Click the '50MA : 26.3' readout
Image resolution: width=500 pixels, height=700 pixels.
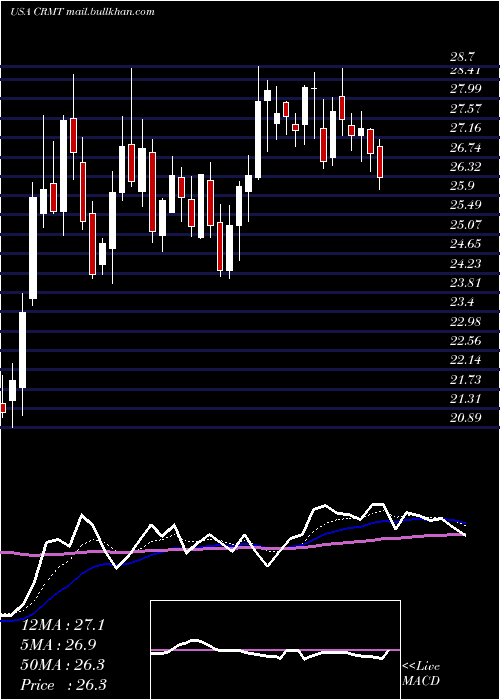pyautogui.click(x=63, y=665)
